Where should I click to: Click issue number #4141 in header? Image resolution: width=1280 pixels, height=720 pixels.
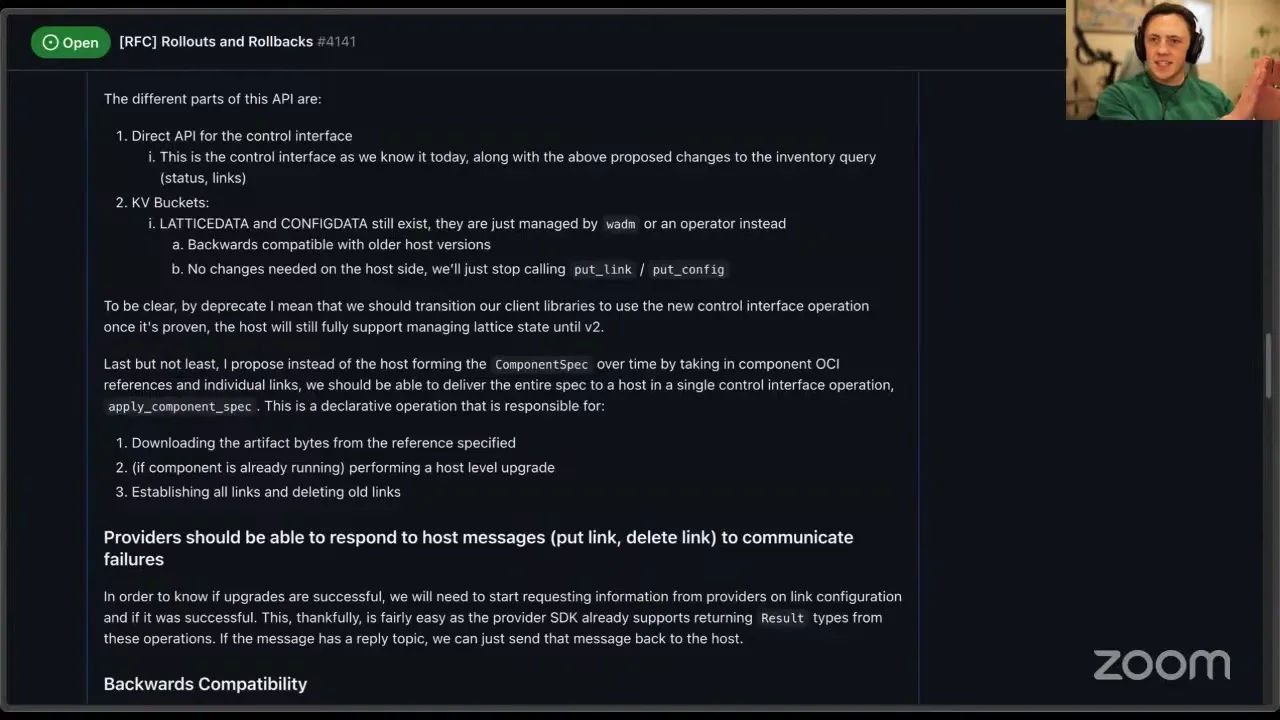click(x=336, y=41)
